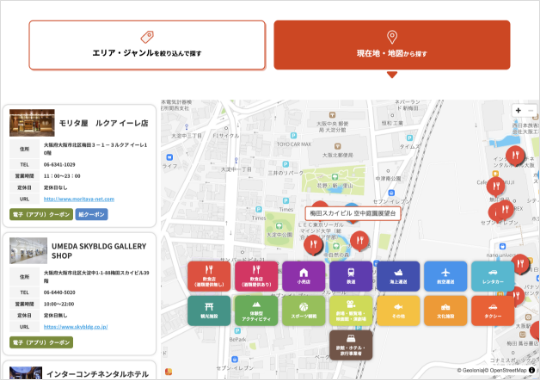Choose the blue airplane 航空運送 tile
Image resolution: width=540 pixels, height=380 pixels.
(445, 276)
